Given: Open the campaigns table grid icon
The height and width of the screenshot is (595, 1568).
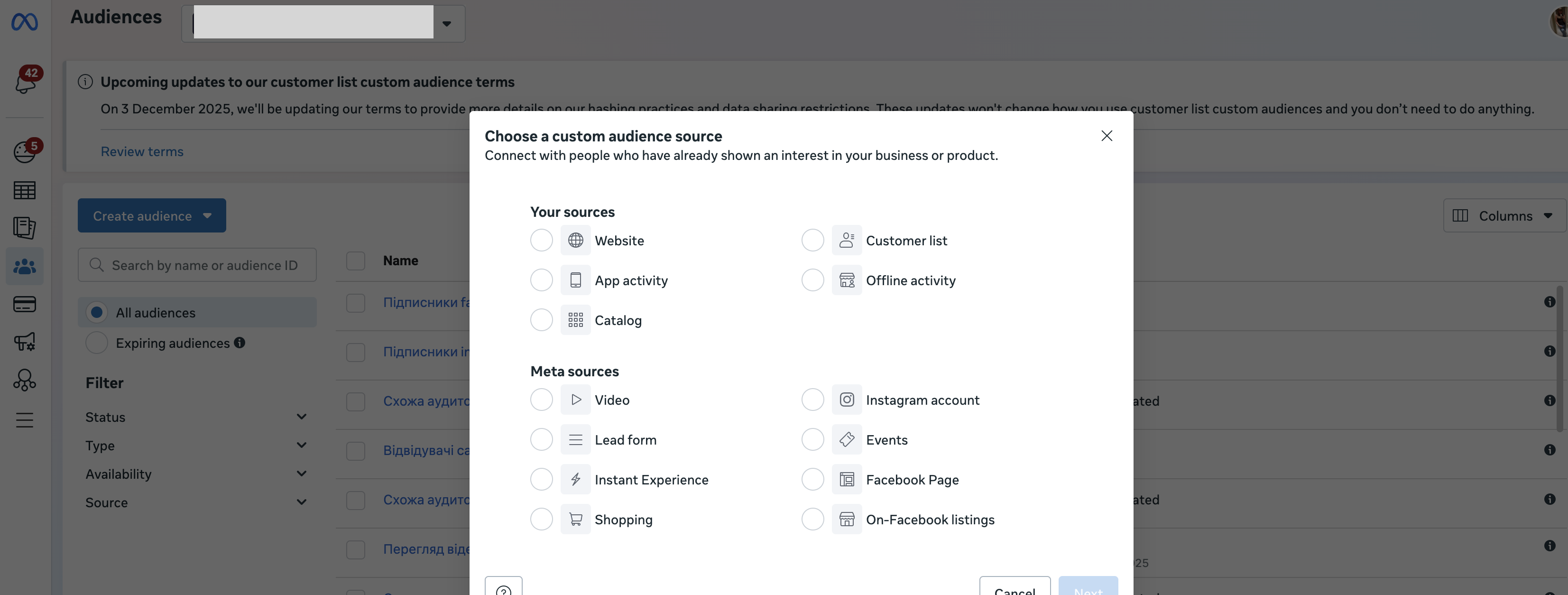Looking at the screenshot, I should point(25,191).
